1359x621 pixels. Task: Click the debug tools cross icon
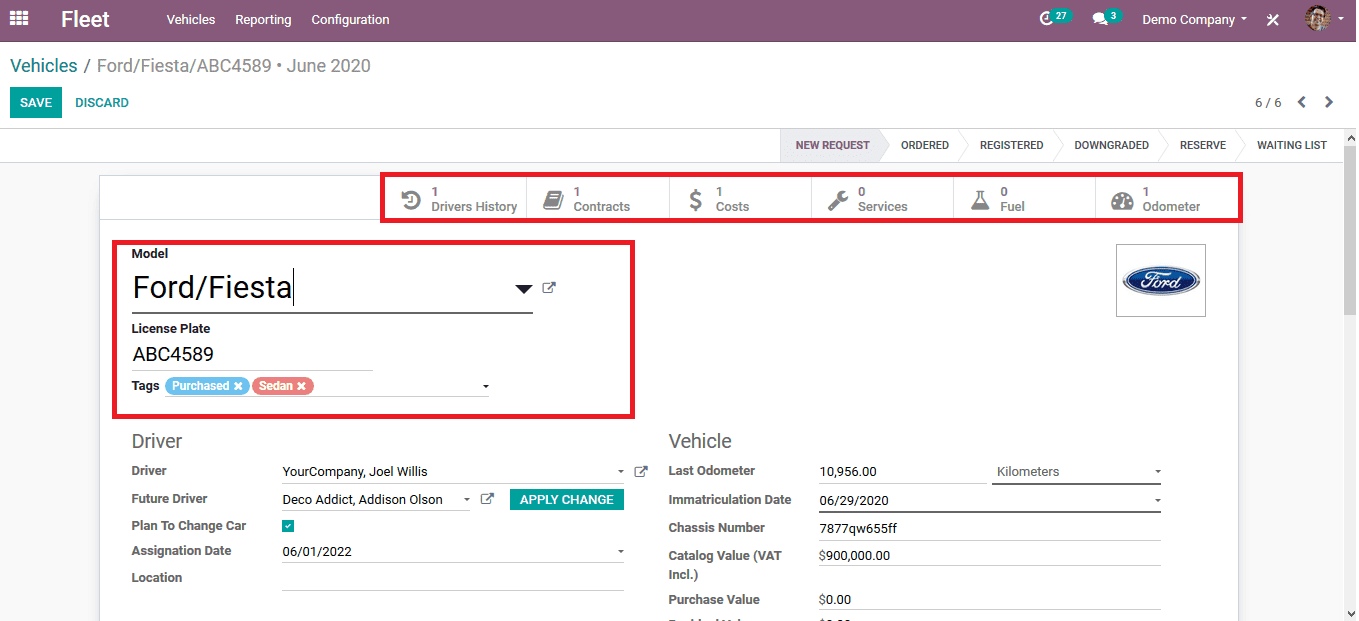(1273, 20)
